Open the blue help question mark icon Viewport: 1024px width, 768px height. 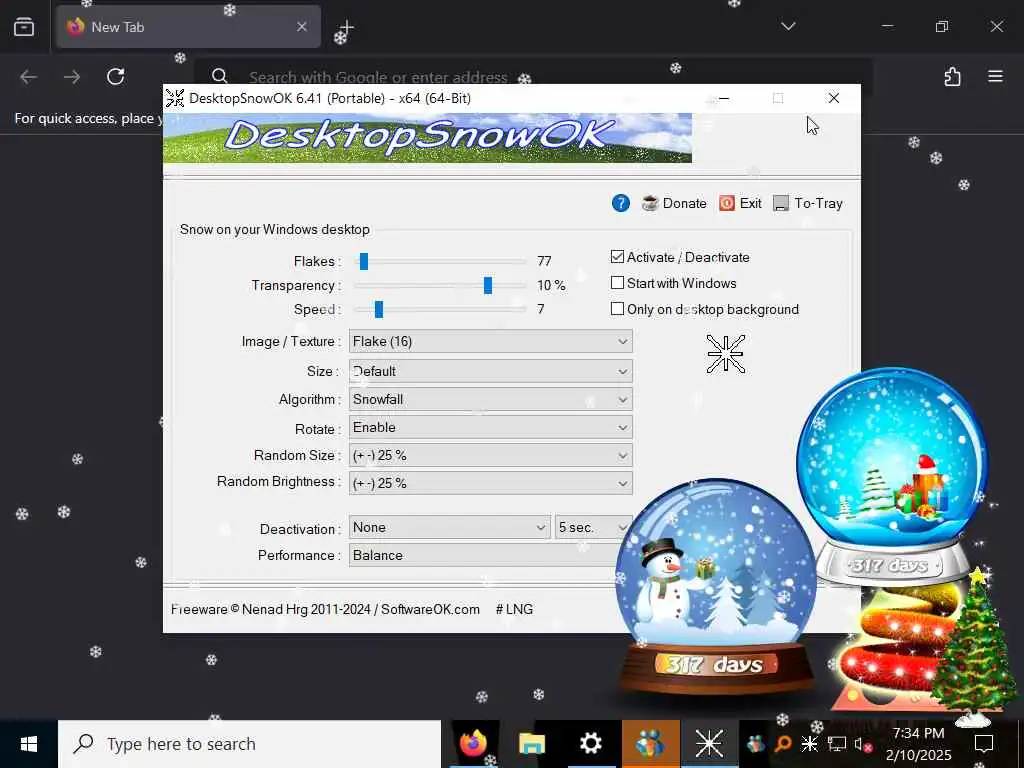pos(620,203)
